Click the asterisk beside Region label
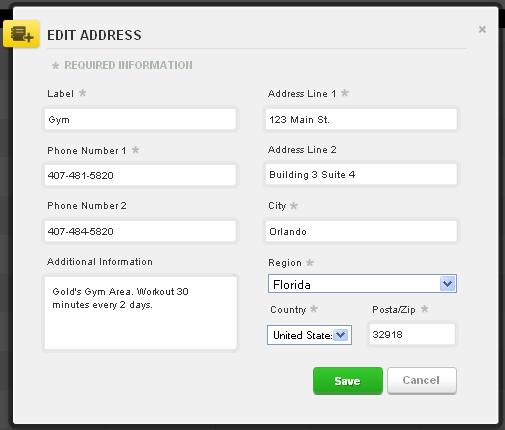Screen dimensions: 505x430 pos(310,262)
